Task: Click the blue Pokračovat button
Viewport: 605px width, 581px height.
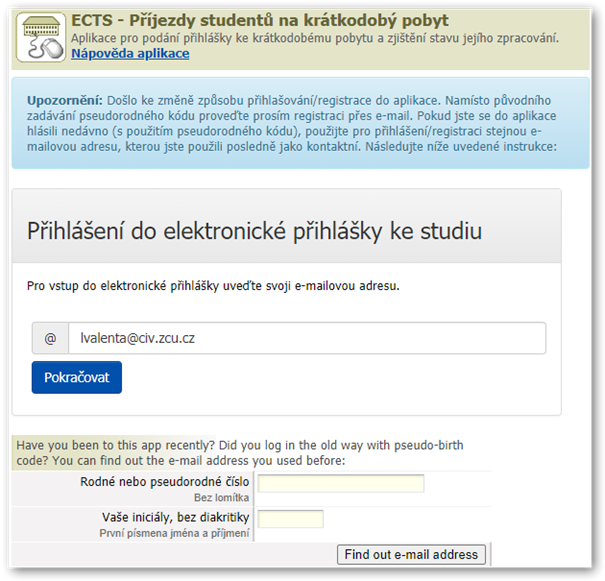Action: click(x=77, y=377)
